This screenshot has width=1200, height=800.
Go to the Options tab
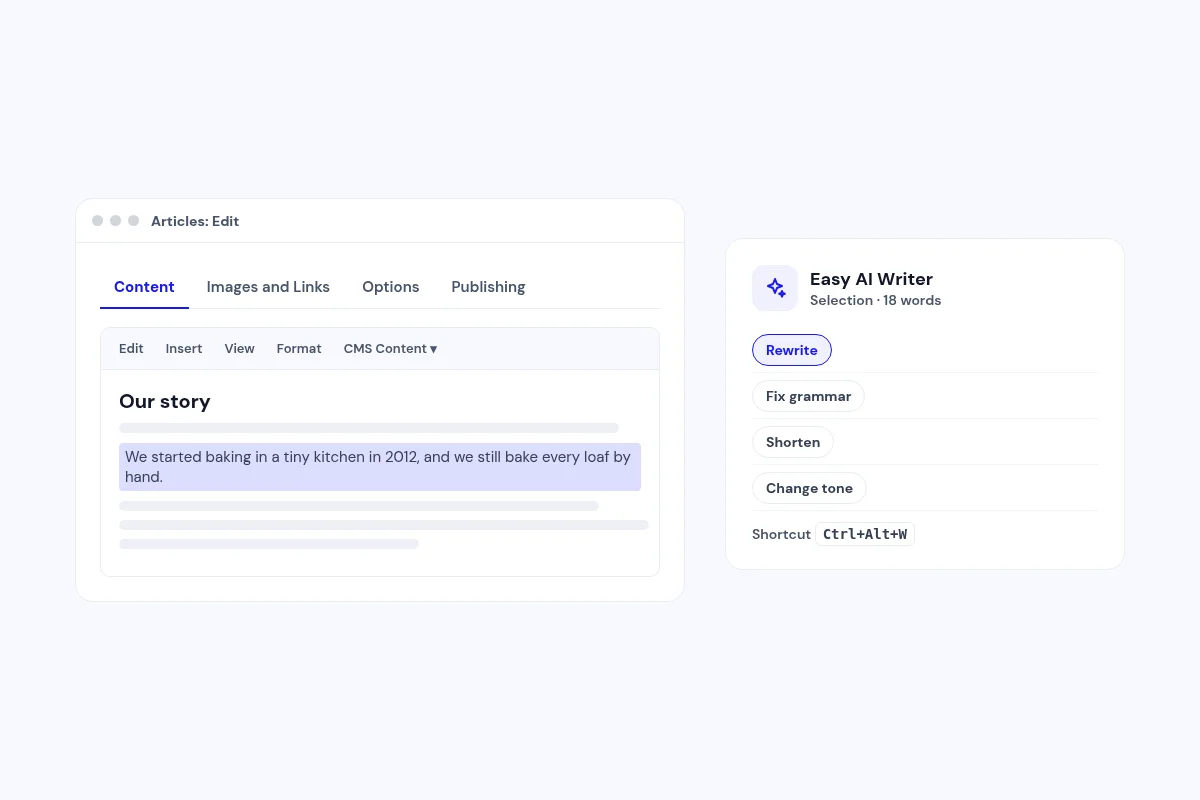click(390, 287)
